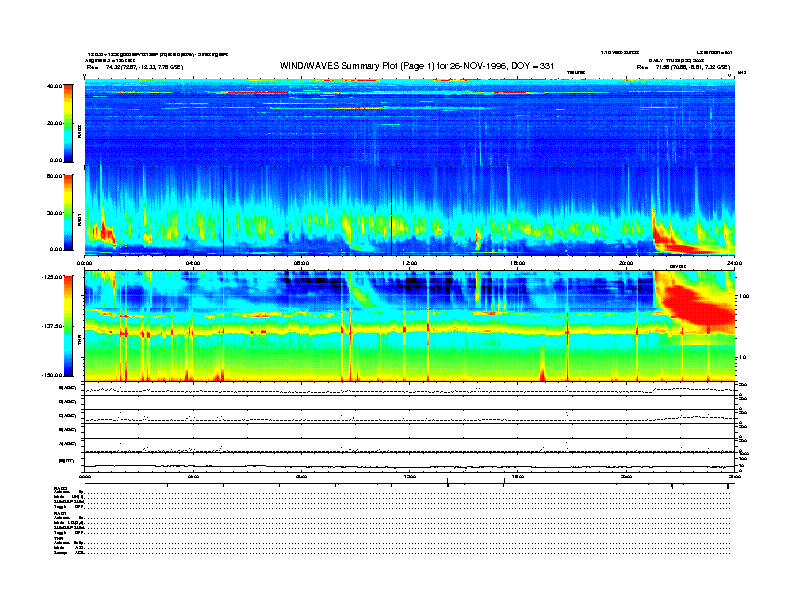
Task: Click the black vertical marker near 05:00 in RAD1
Action: point(223,211)
